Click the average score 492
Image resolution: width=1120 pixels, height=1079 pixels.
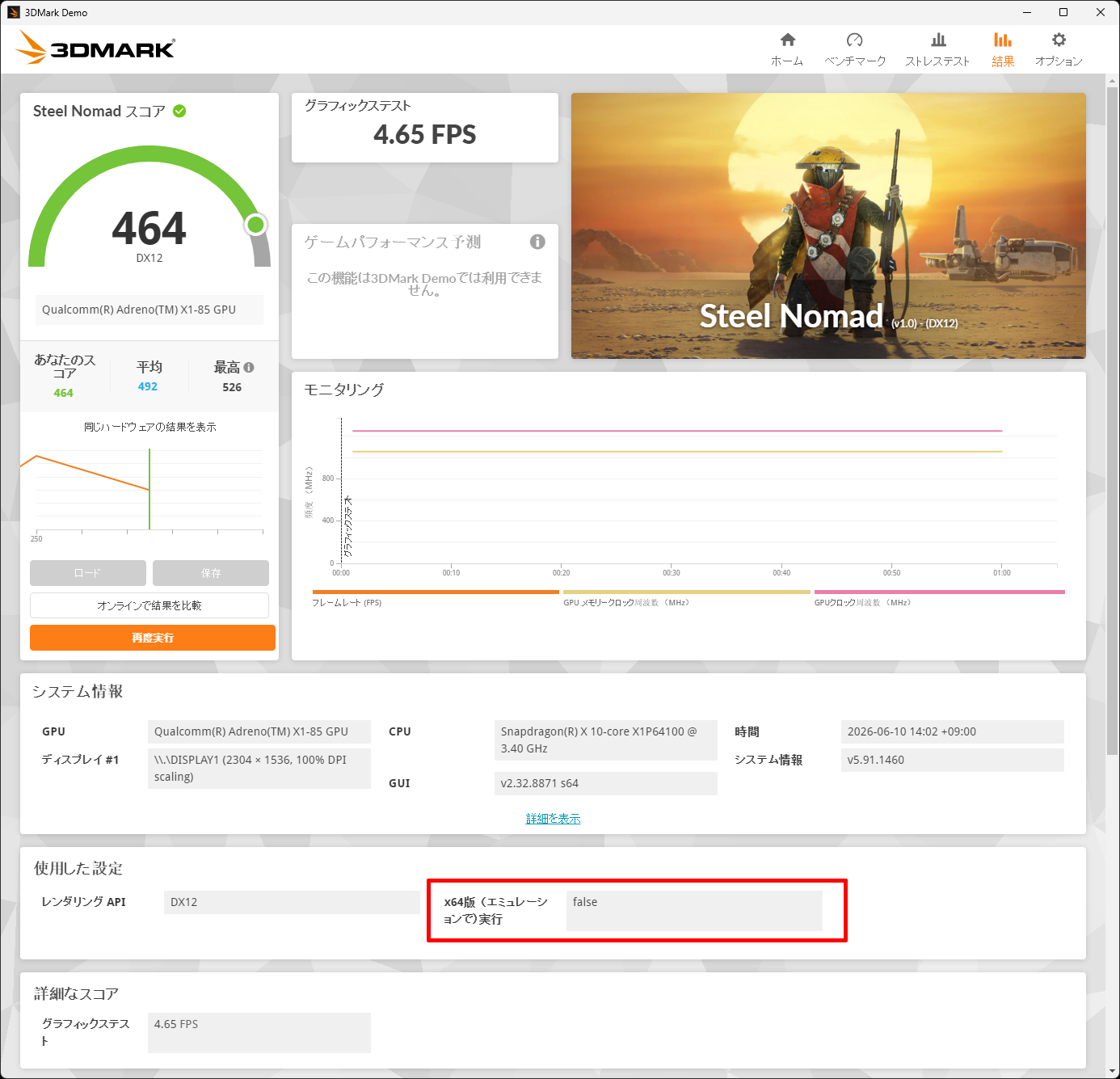pyautogui.click(x=148, y=386)
